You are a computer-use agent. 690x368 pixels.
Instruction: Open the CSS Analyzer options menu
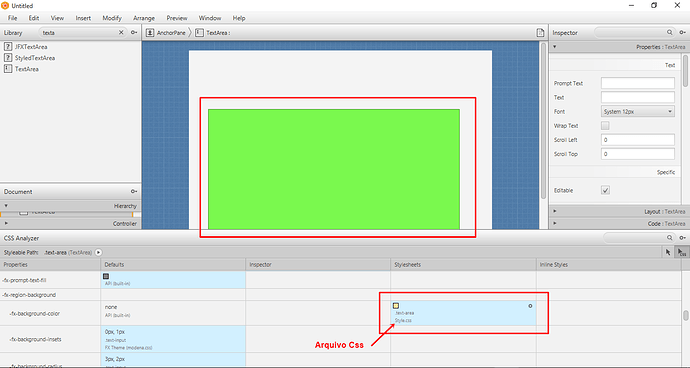click(683, 238)
